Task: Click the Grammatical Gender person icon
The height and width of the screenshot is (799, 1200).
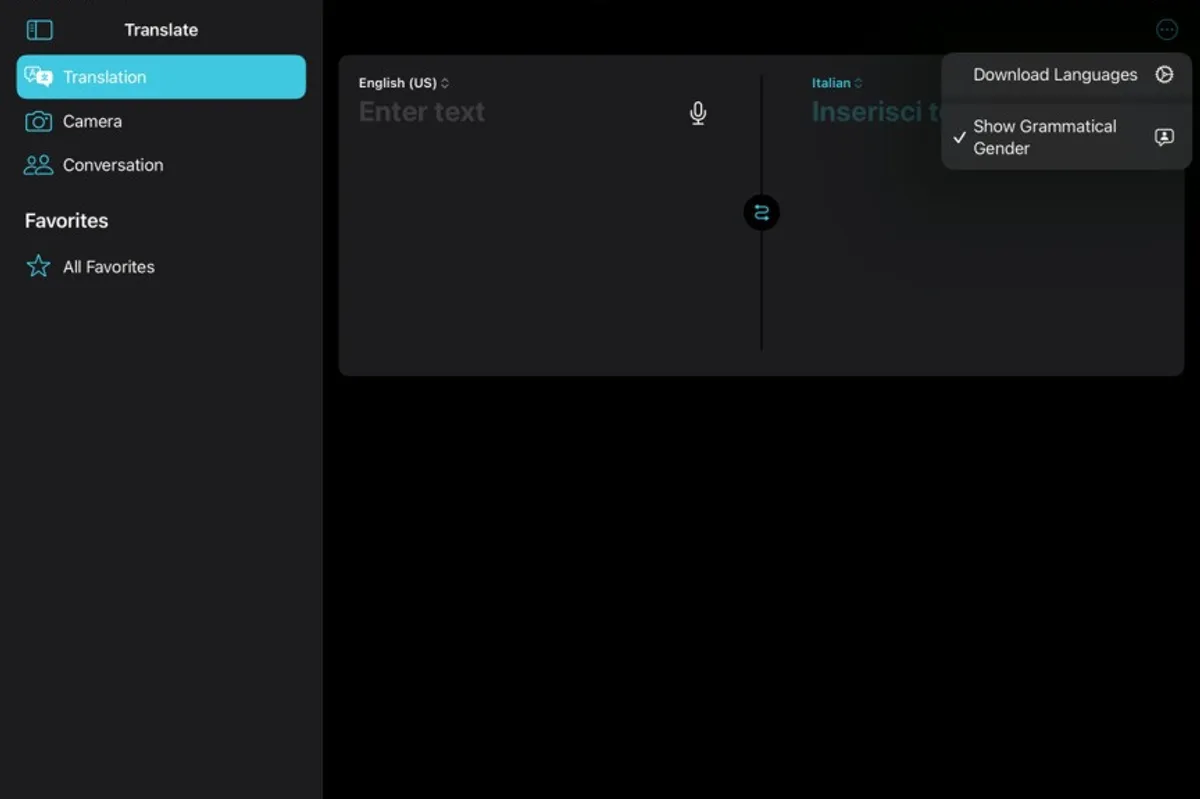Action: pyautogui.click(x=1164, y=137)
